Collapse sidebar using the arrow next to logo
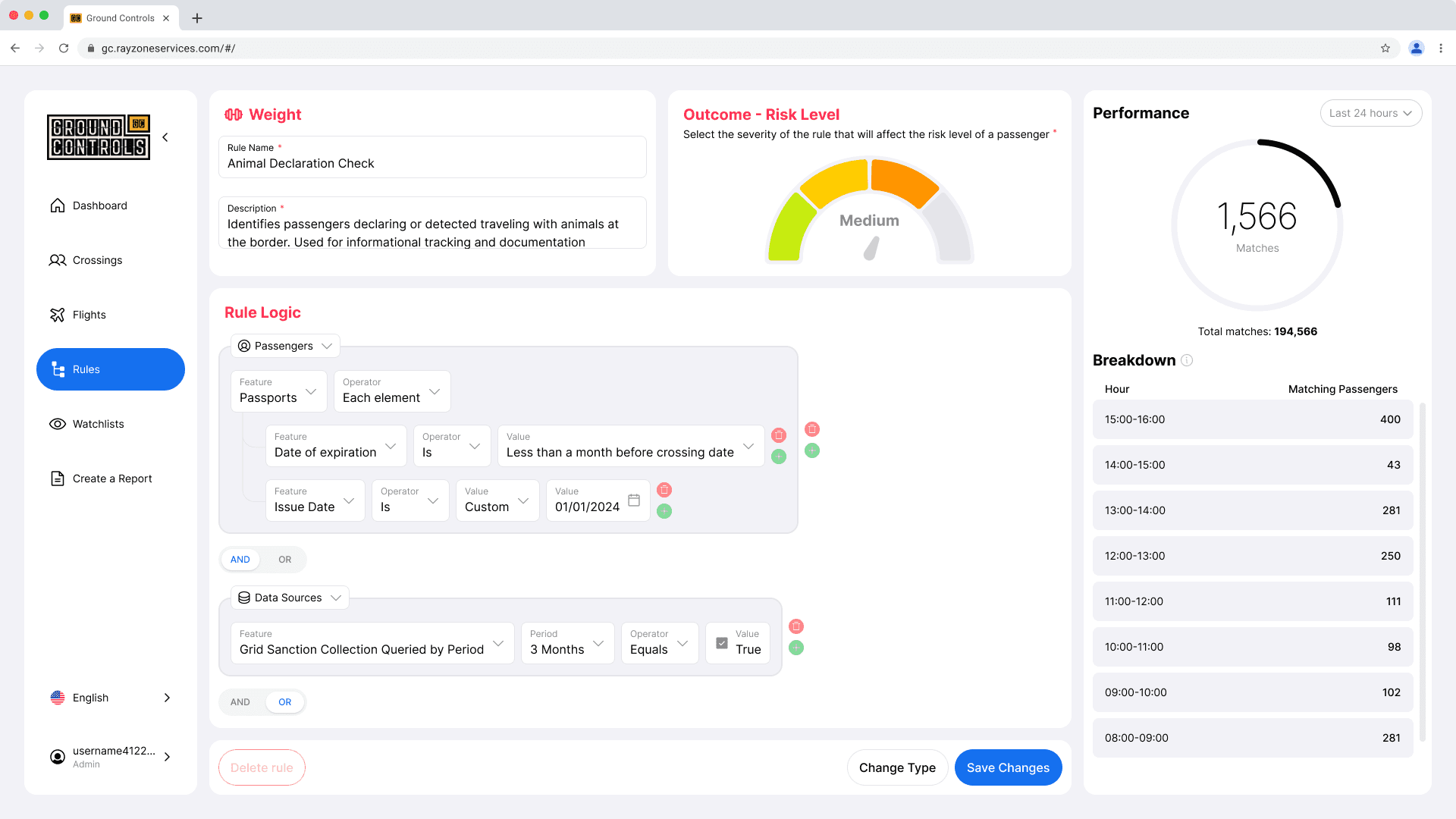Image resolution: width=1456 pixels, height=819 pixels. point(165,137)
